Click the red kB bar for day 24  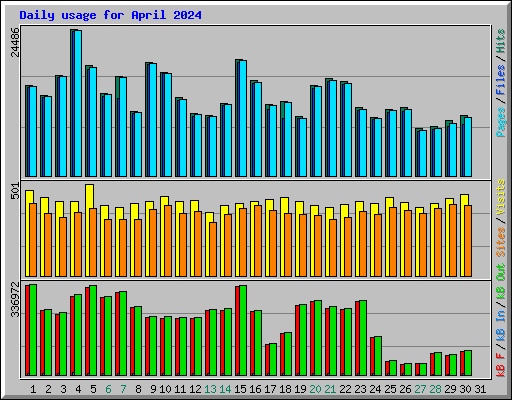coord(372,356)
